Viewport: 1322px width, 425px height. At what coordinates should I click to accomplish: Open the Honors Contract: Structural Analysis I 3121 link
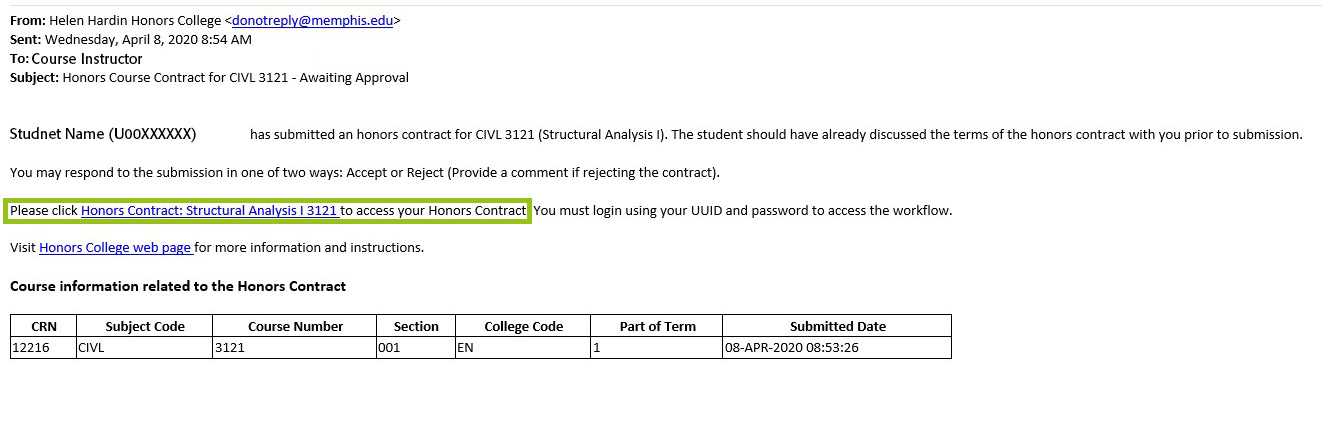[x=209, y=211]
